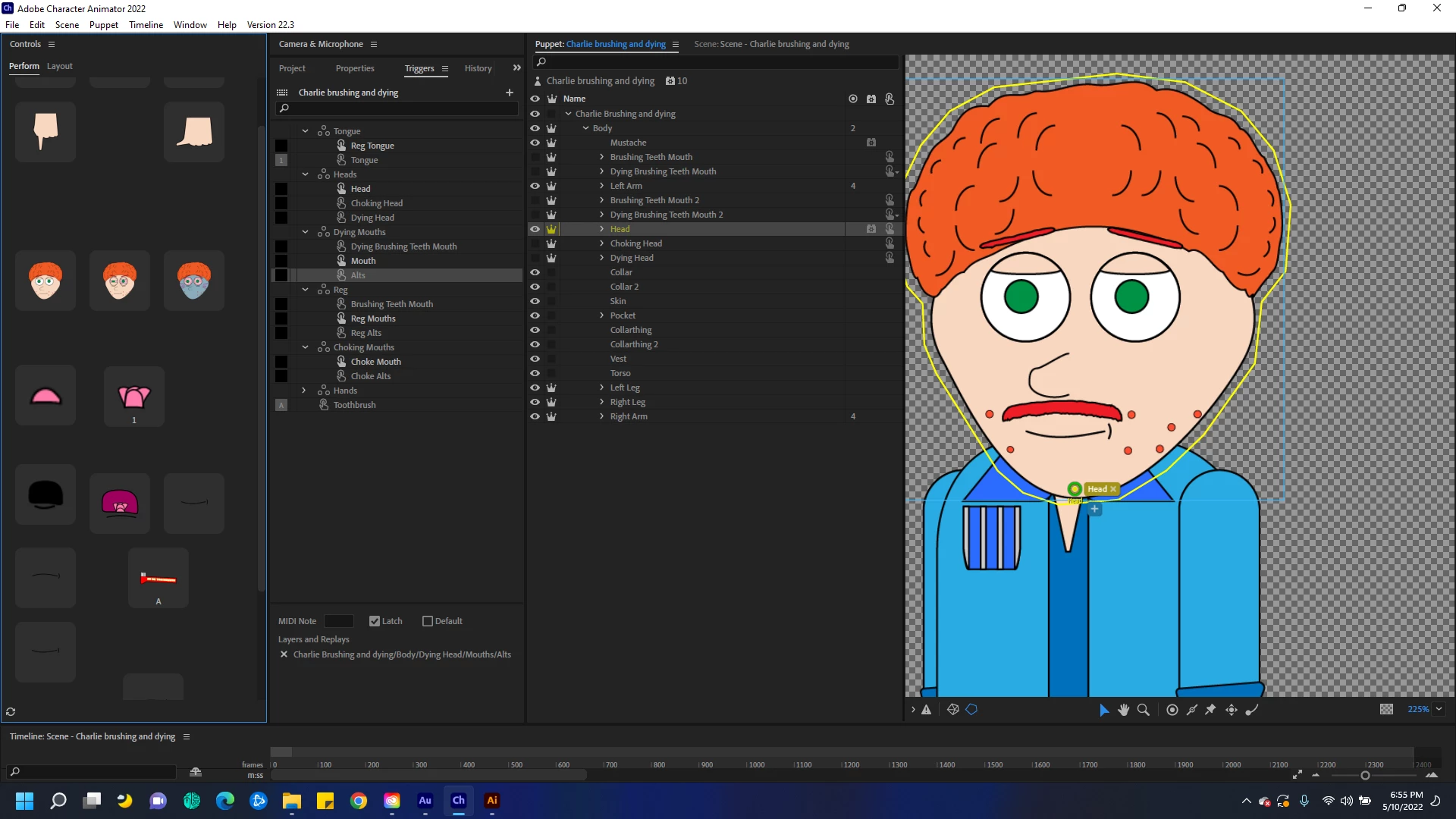The image size is (1456, 819).
Task: Open the zoom level dropdown
Action: [1439, 709]
